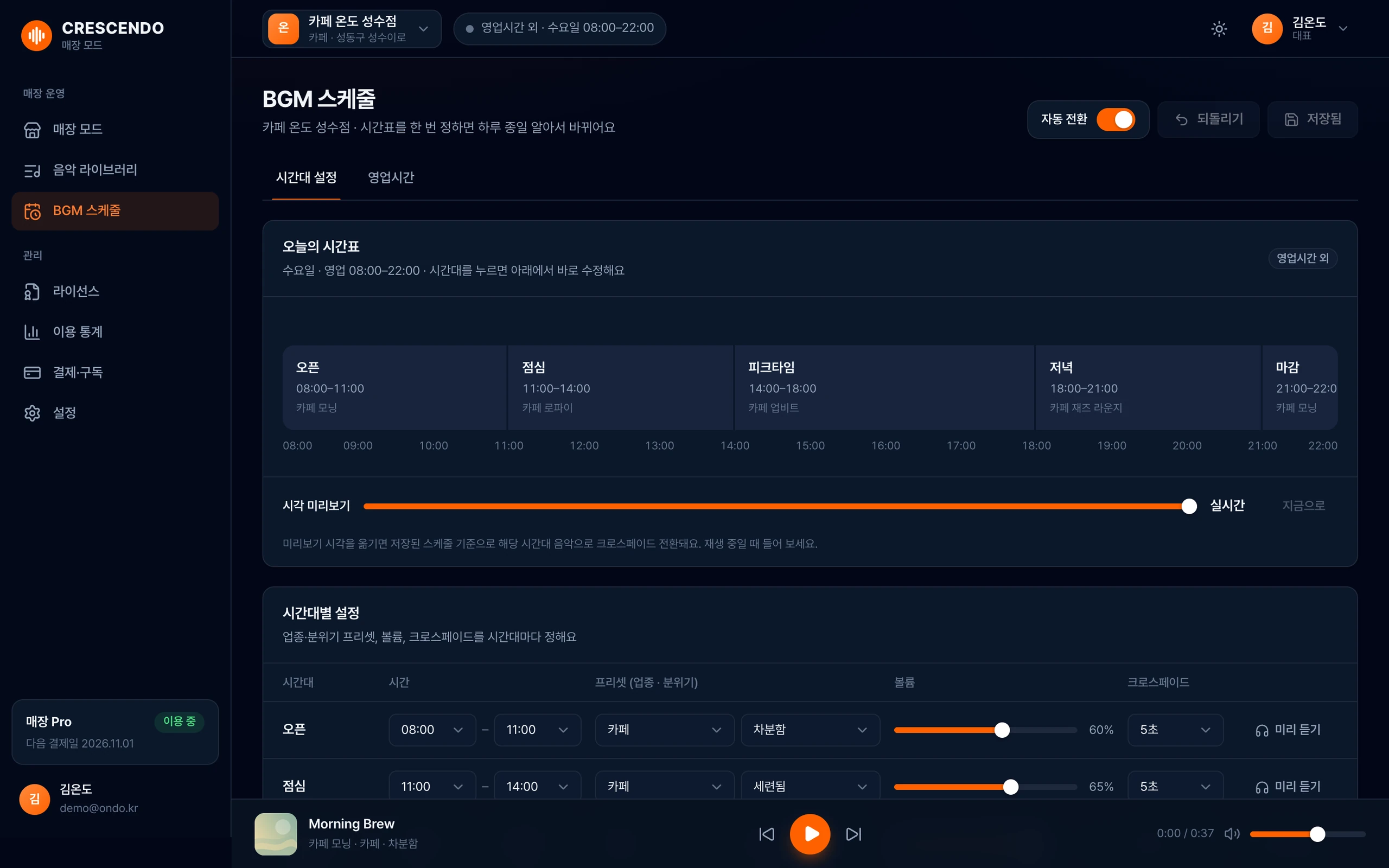The width and height of the screenshot is (1389, 868).
Task: Open 오픈 crossfade 5초 dropdown
Action: tap(1175, 730)
